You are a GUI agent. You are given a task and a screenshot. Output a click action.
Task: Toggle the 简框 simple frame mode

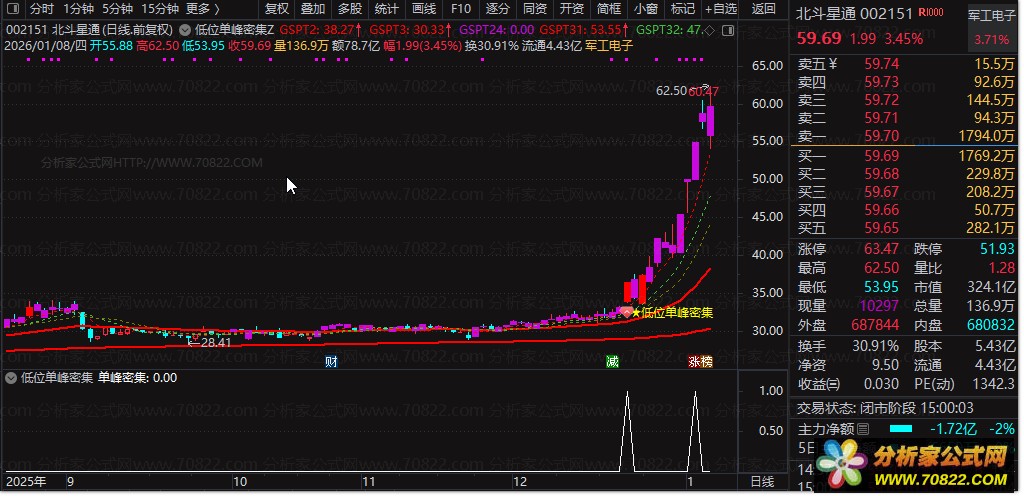(x=609, y=8)
